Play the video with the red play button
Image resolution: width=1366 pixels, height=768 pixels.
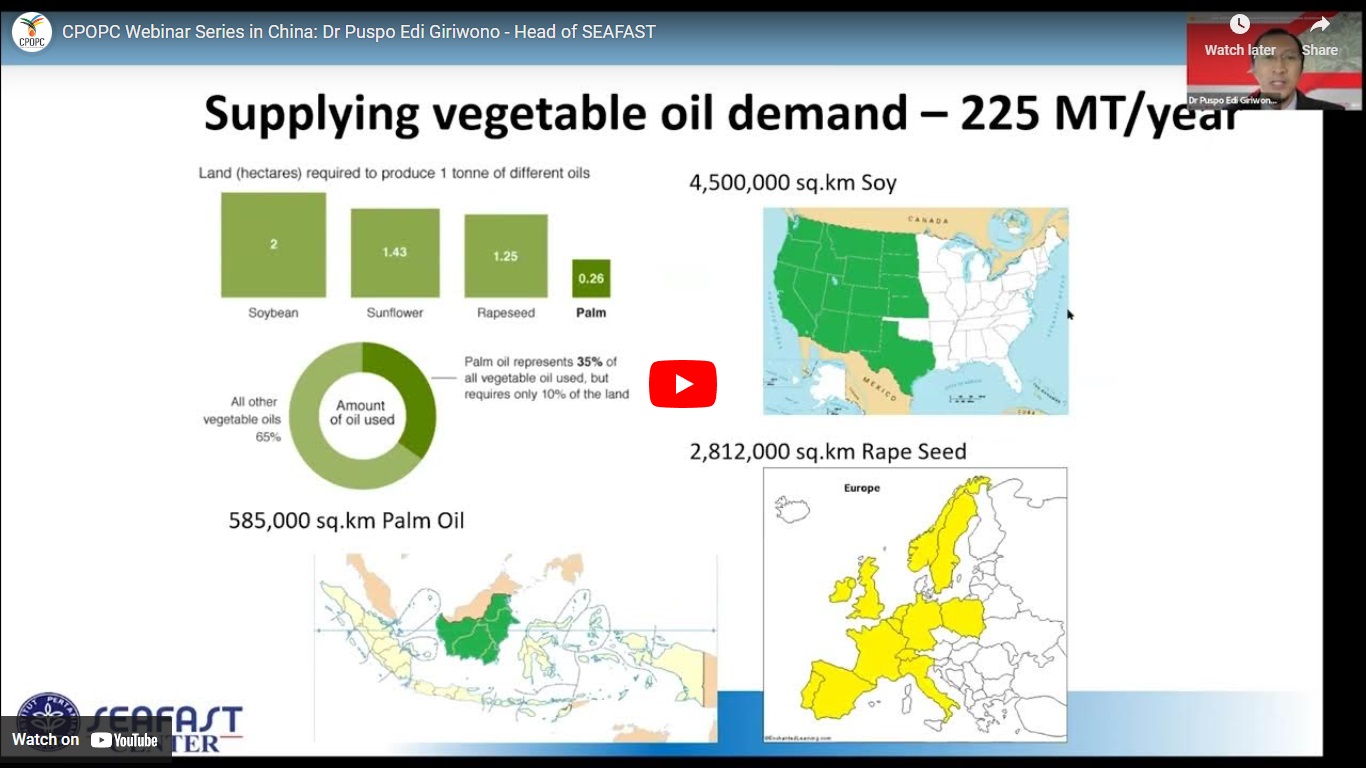[683, 384]
